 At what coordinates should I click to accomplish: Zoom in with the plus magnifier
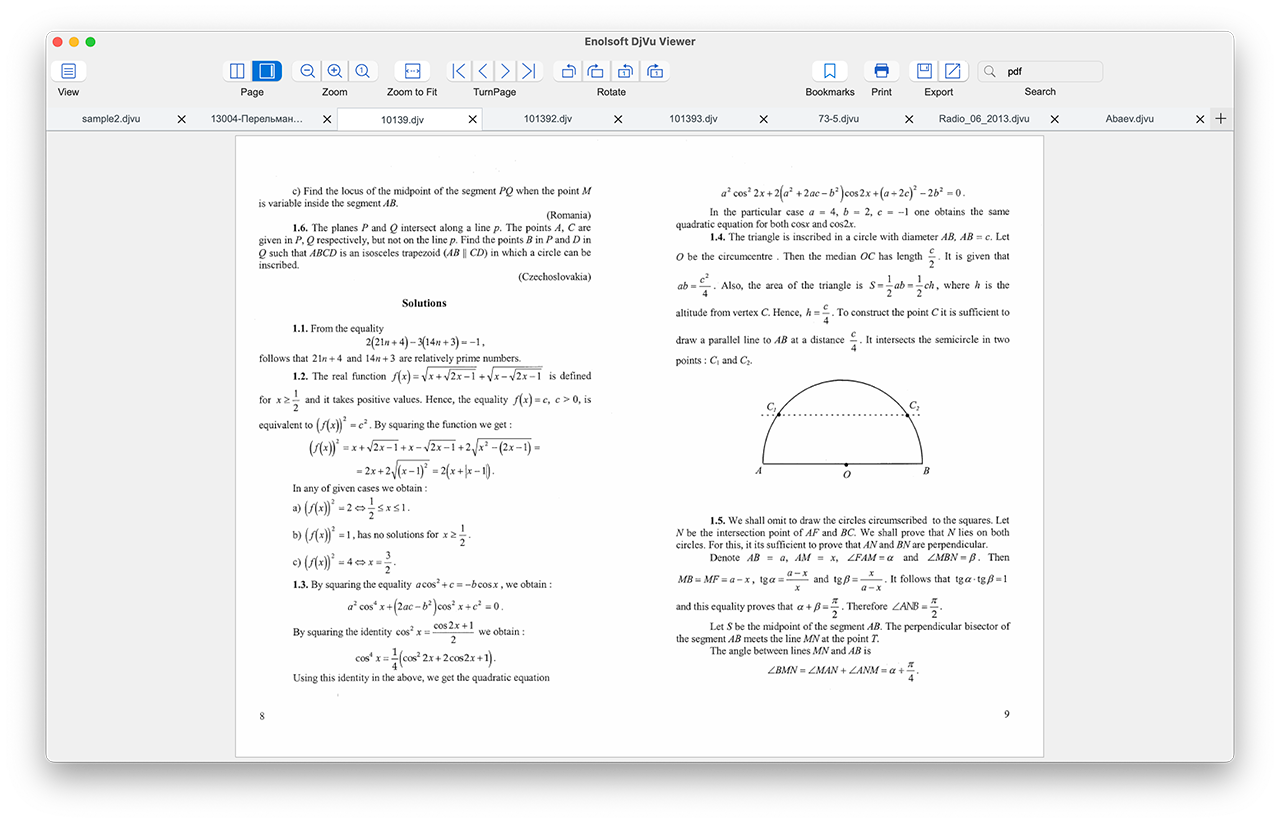[x=335, y=71]
